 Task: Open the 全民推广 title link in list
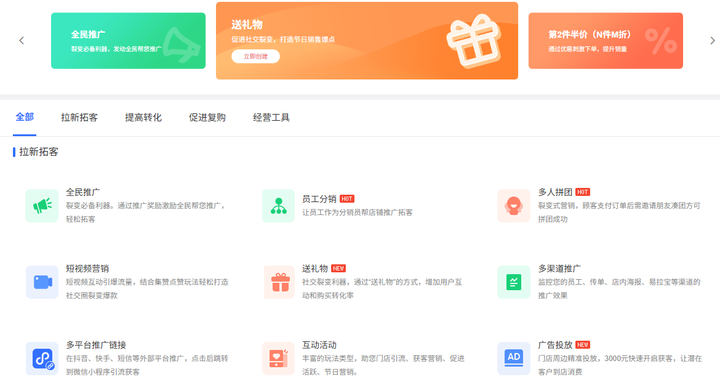pyautogui.click(x=83, y=192)
